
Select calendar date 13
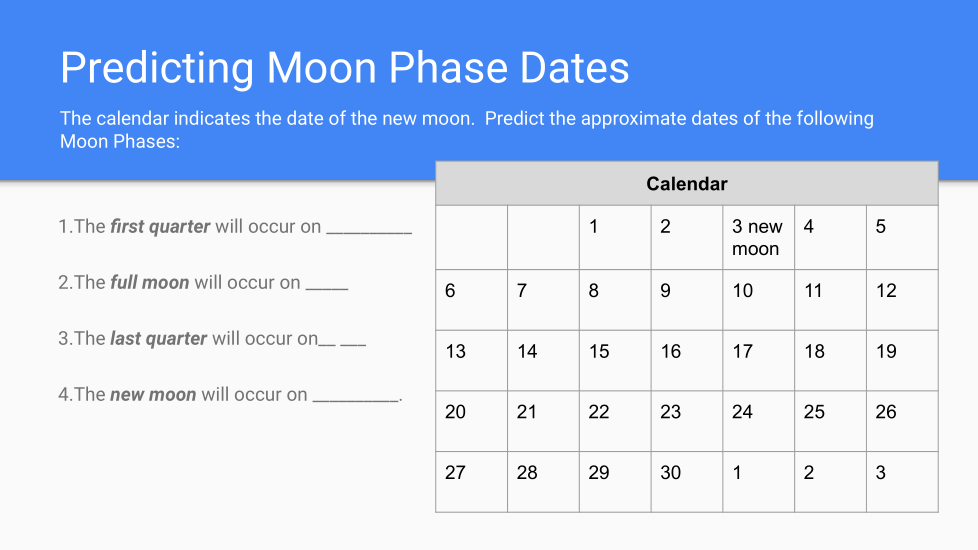pyautogui.click(x=471, y=360)
